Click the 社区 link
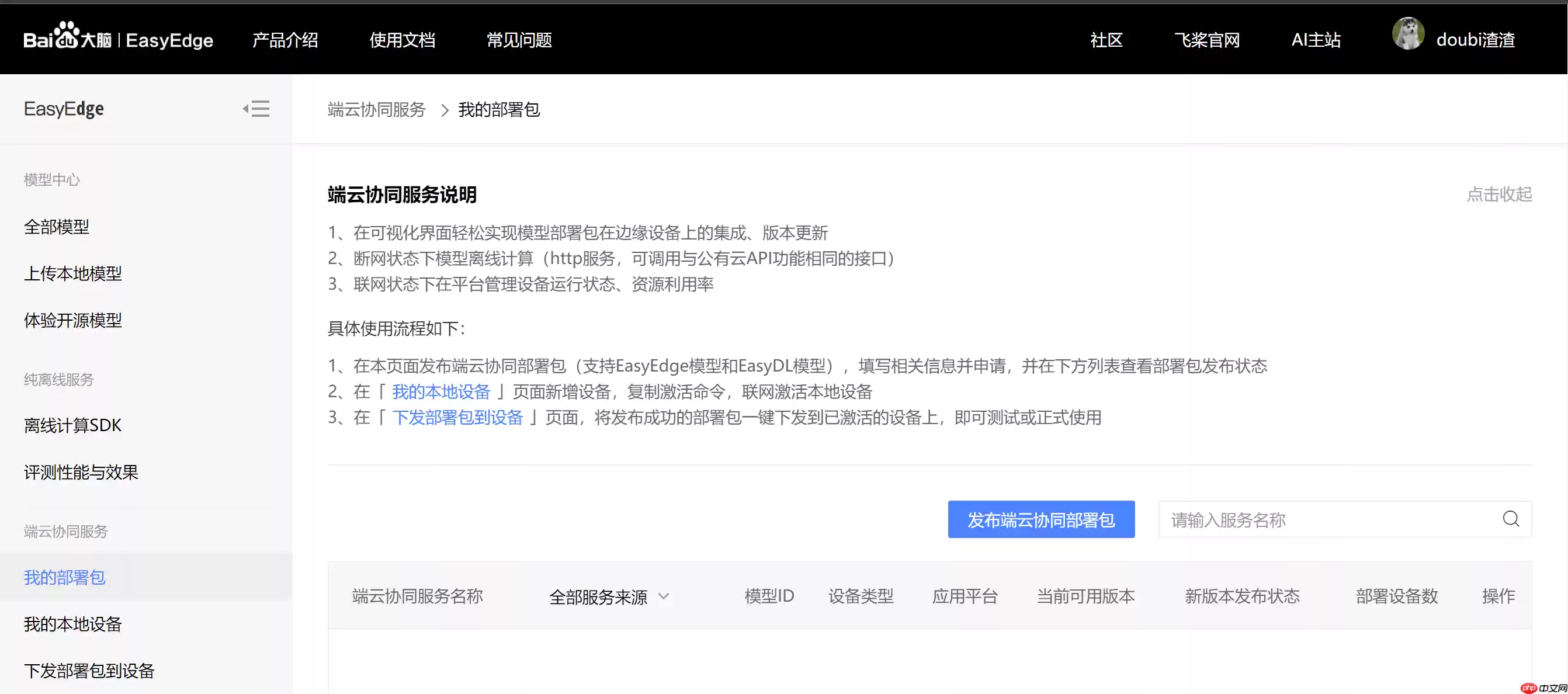 (x=1106, y=40)
